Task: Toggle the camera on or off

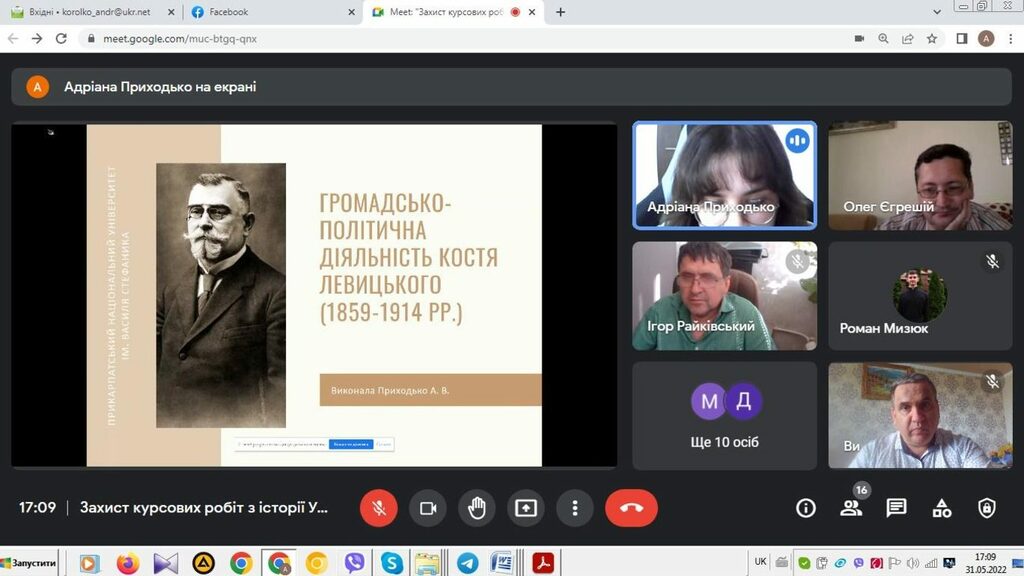Action: pos(428,508)
